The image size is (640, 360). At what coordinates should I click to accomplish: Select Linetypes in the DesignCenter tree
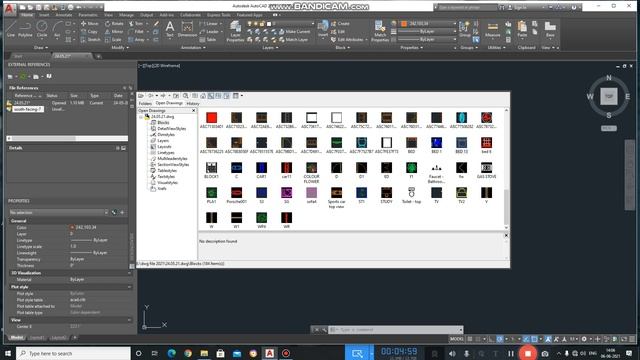tap(166, 153)
